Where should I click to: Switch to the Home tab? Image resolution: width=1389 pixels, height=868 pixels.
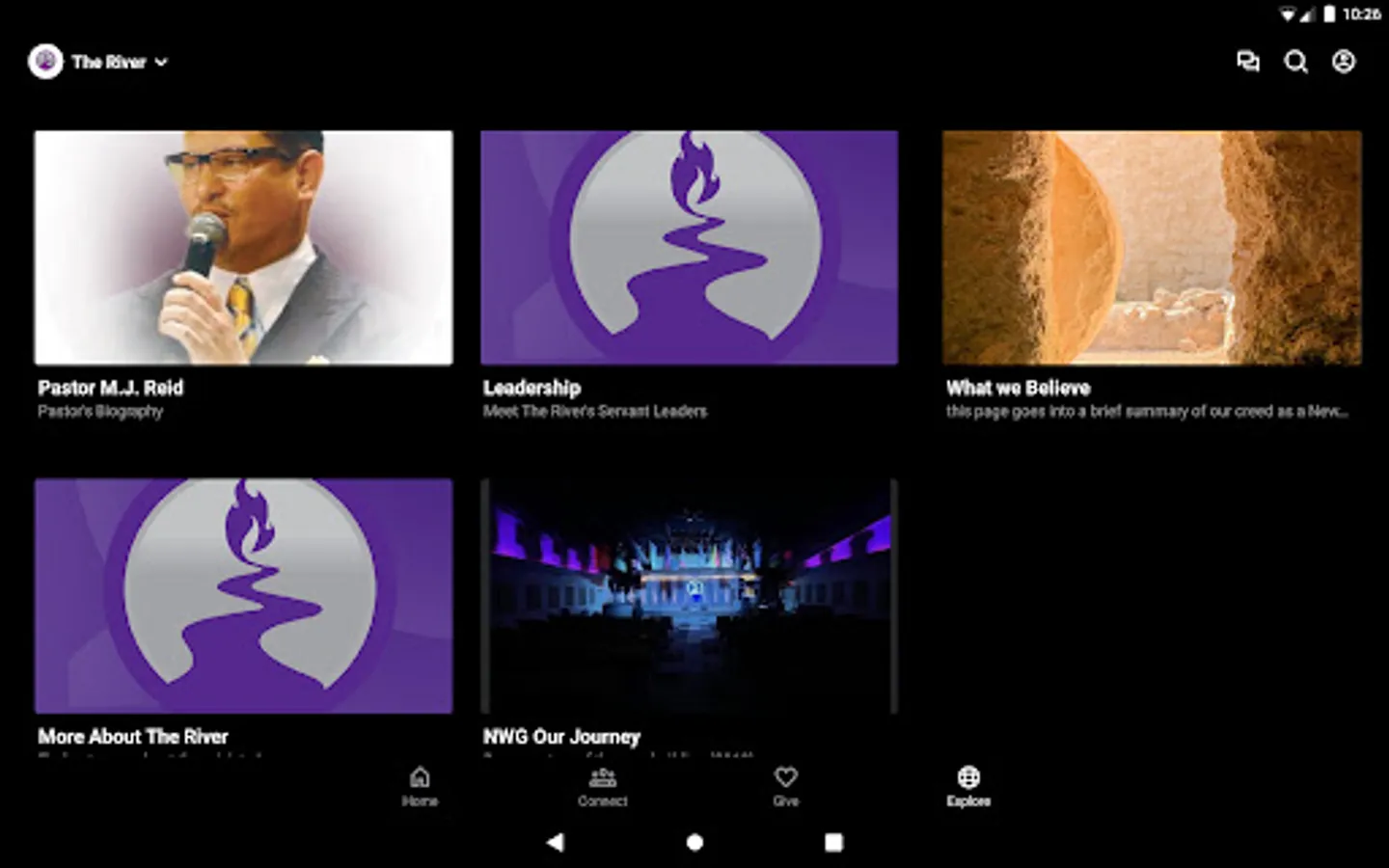click(x=420, y=787)
